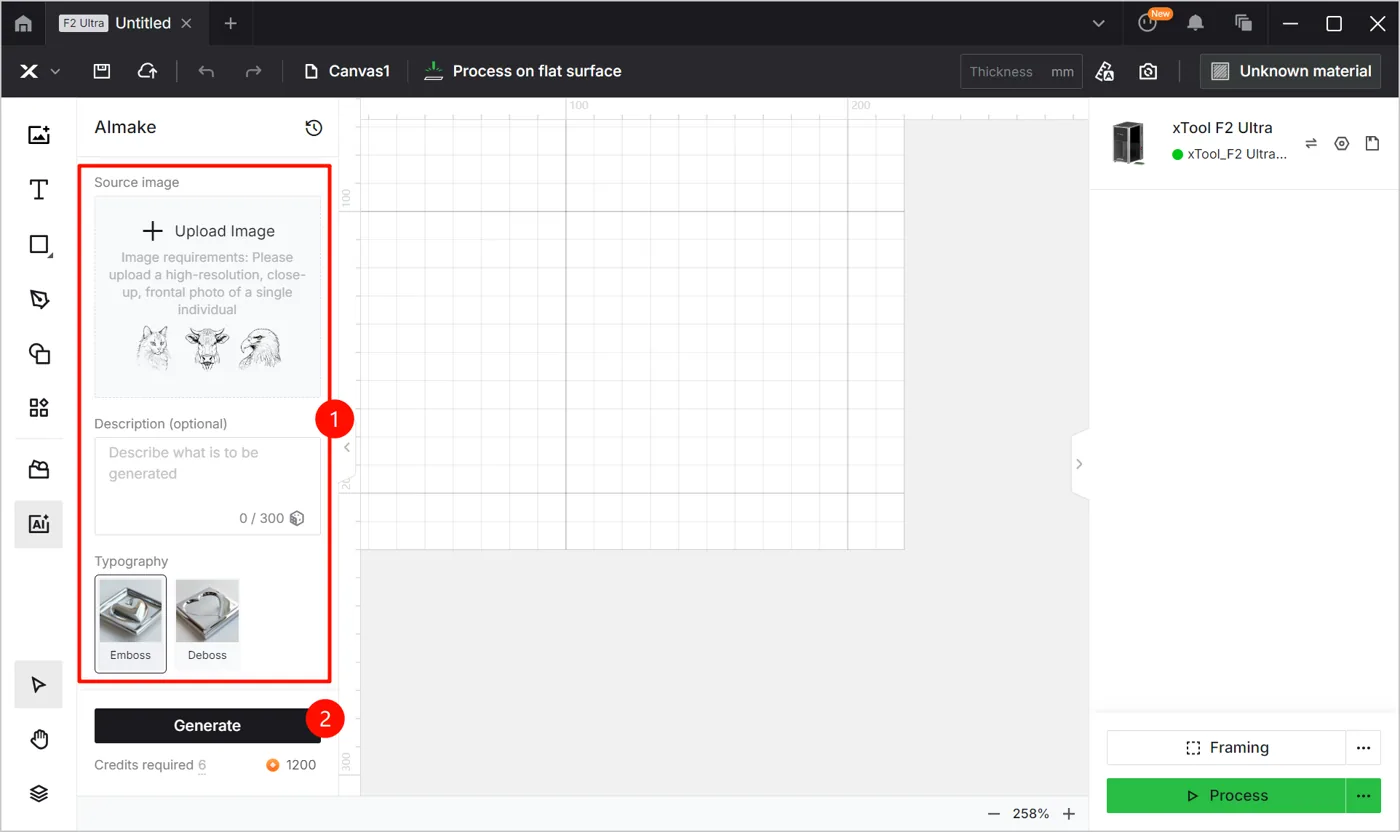Collapse the right device panel handle
1400x832 pixels.
tap(1079, 463)
